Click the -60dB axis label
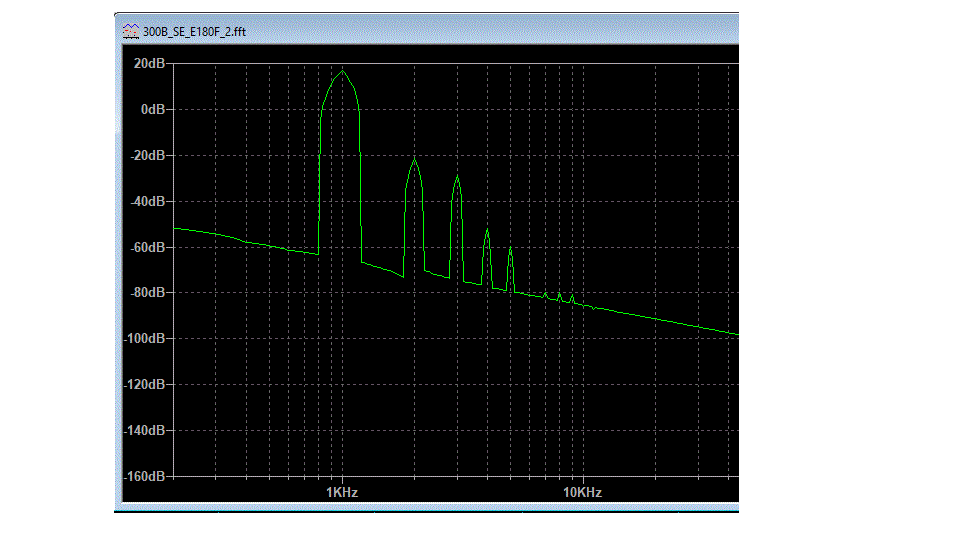This screenshot has width=960, height=540. (148, 247)
